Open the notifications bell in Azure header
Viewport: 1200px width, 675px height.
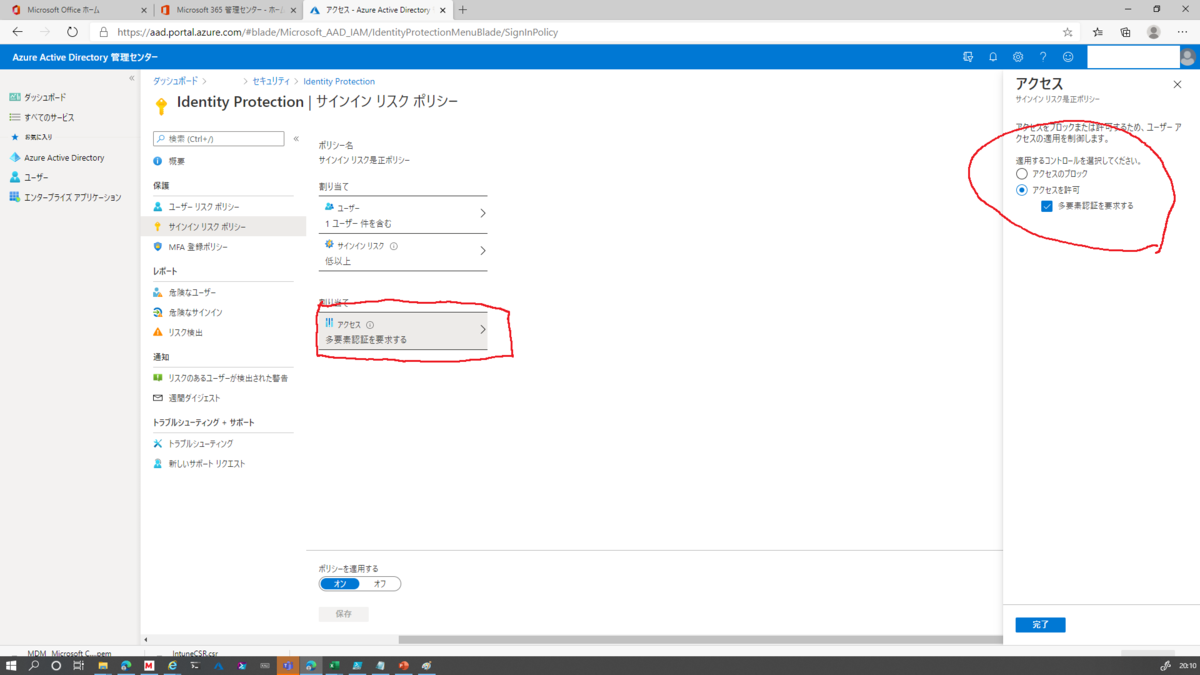(x=993, y=57)
